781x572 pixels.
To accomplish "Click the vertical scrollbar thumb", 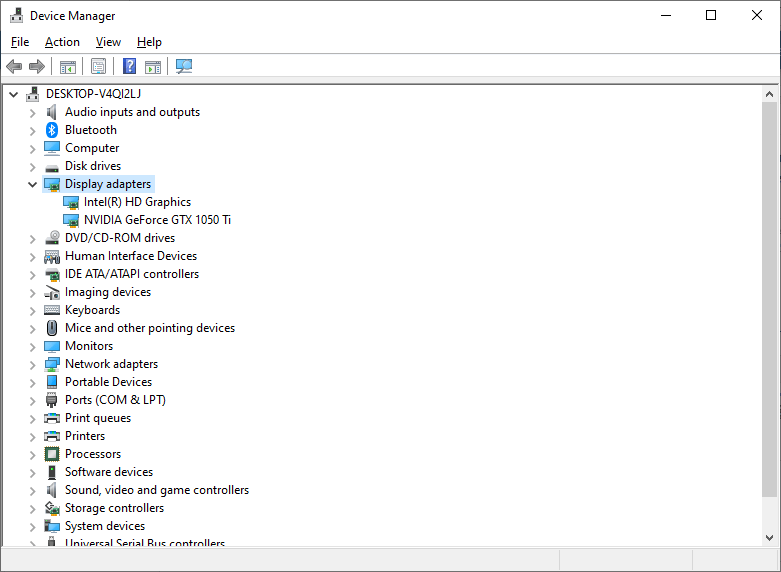I will point(769,299).
